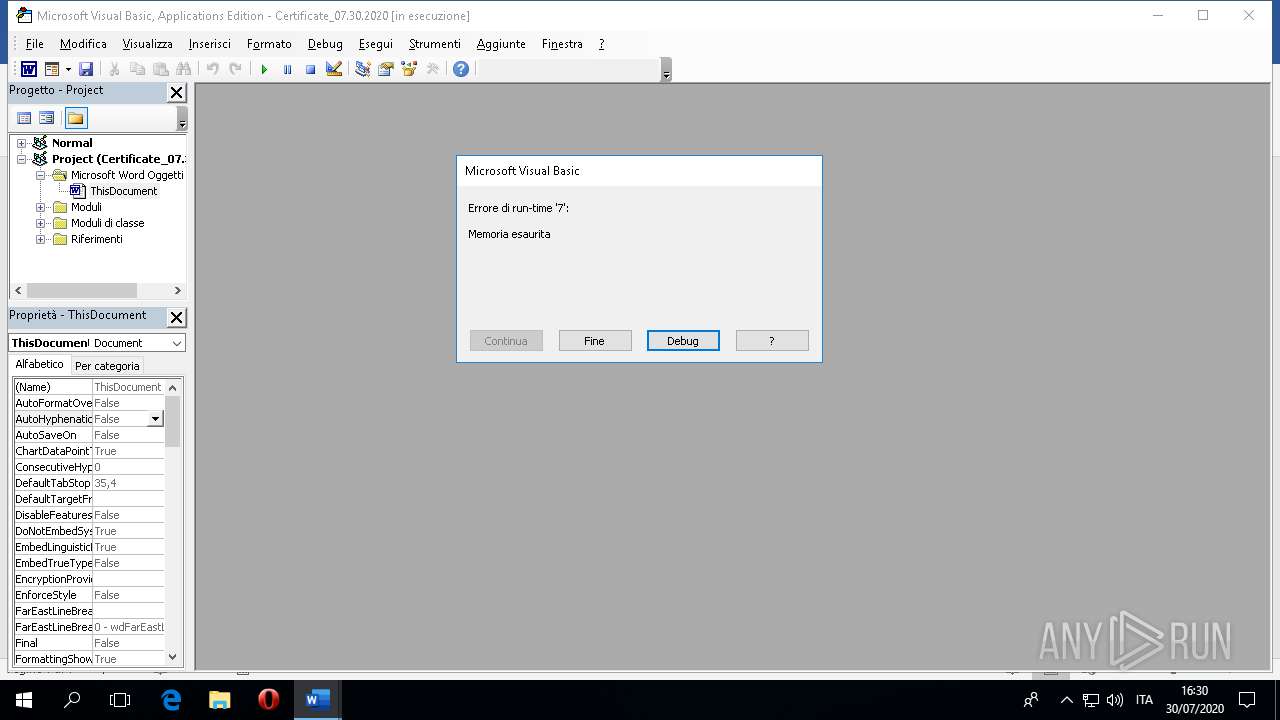Viewport: 1280px width, 720px height.
Task: Open the Insert object dropdown arrow
Action: tap(68, 69)
